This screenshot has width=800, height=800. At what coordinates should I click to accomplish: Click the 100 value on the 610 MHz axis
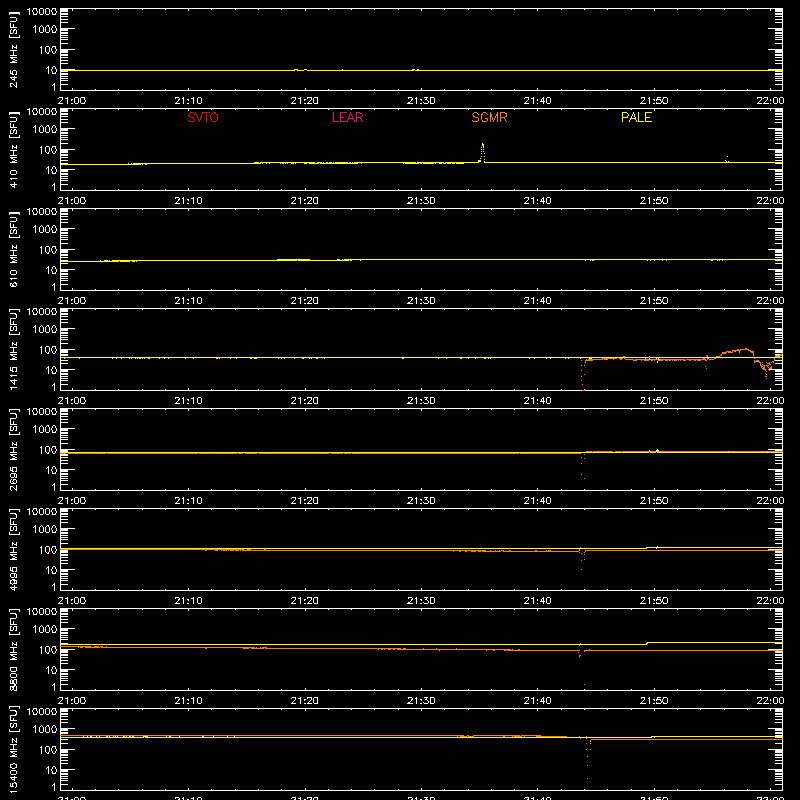48,249
